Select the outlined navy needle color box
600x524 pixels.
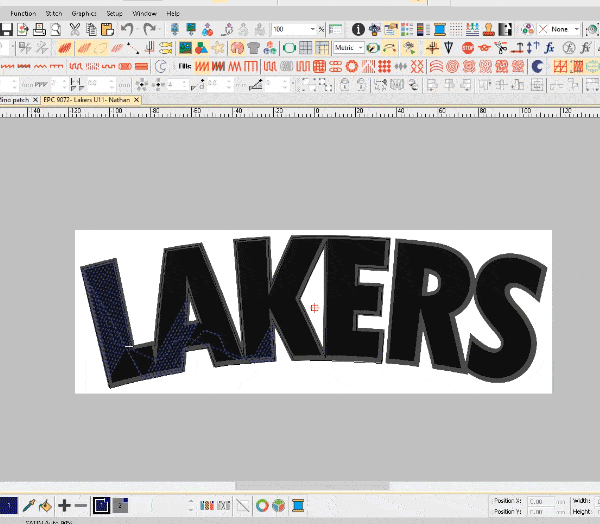click(101, 506)
